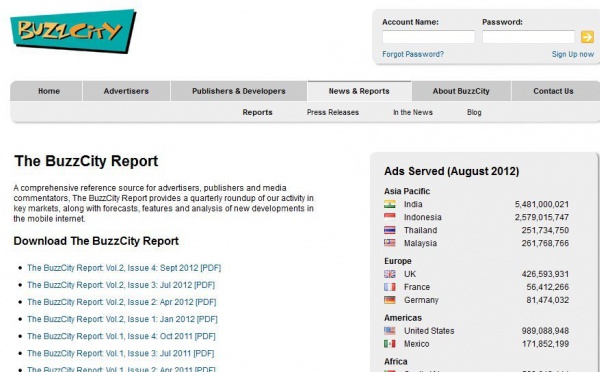The height and width of the screenshot is (372, 600).
Task: Open the Blog submenu item
Action: tap(474, 113)
